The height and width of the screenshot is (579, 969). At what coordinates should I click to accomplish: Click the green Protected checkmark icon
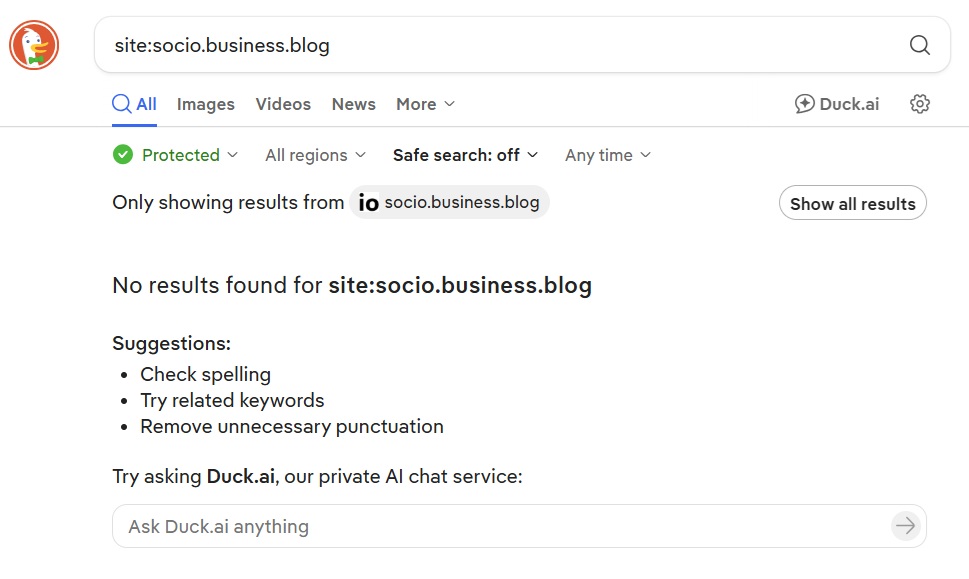click(x=123, y=154)
